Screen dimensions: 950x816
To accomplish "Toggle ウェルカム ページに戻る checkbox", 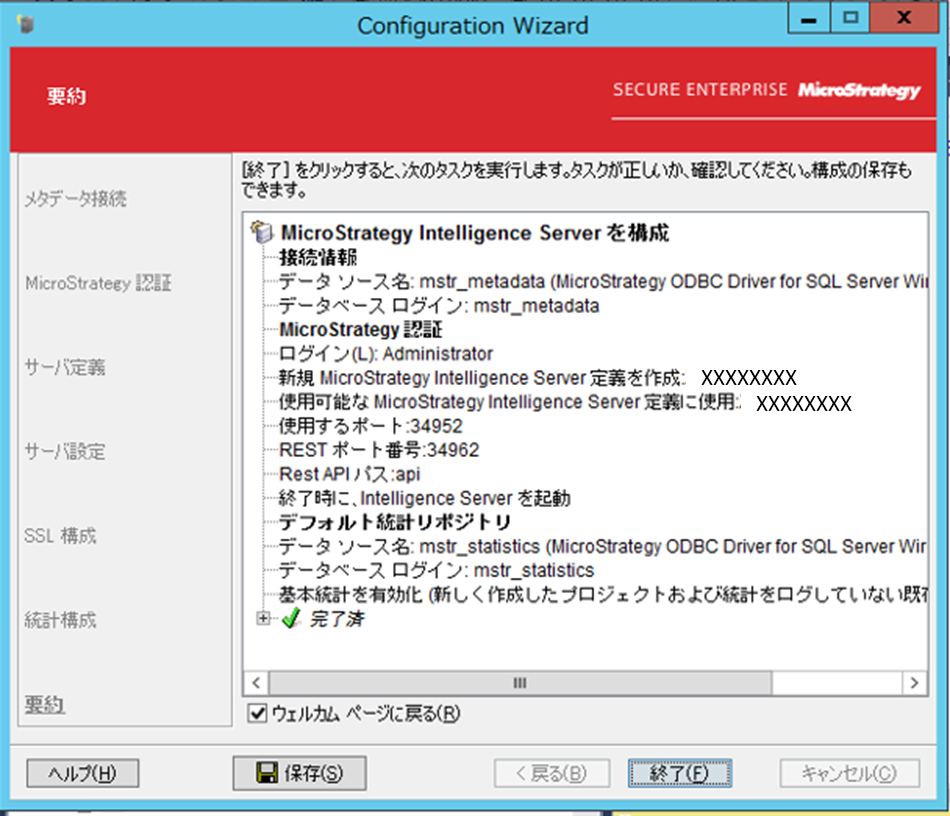I will click(x=257, y=713).
